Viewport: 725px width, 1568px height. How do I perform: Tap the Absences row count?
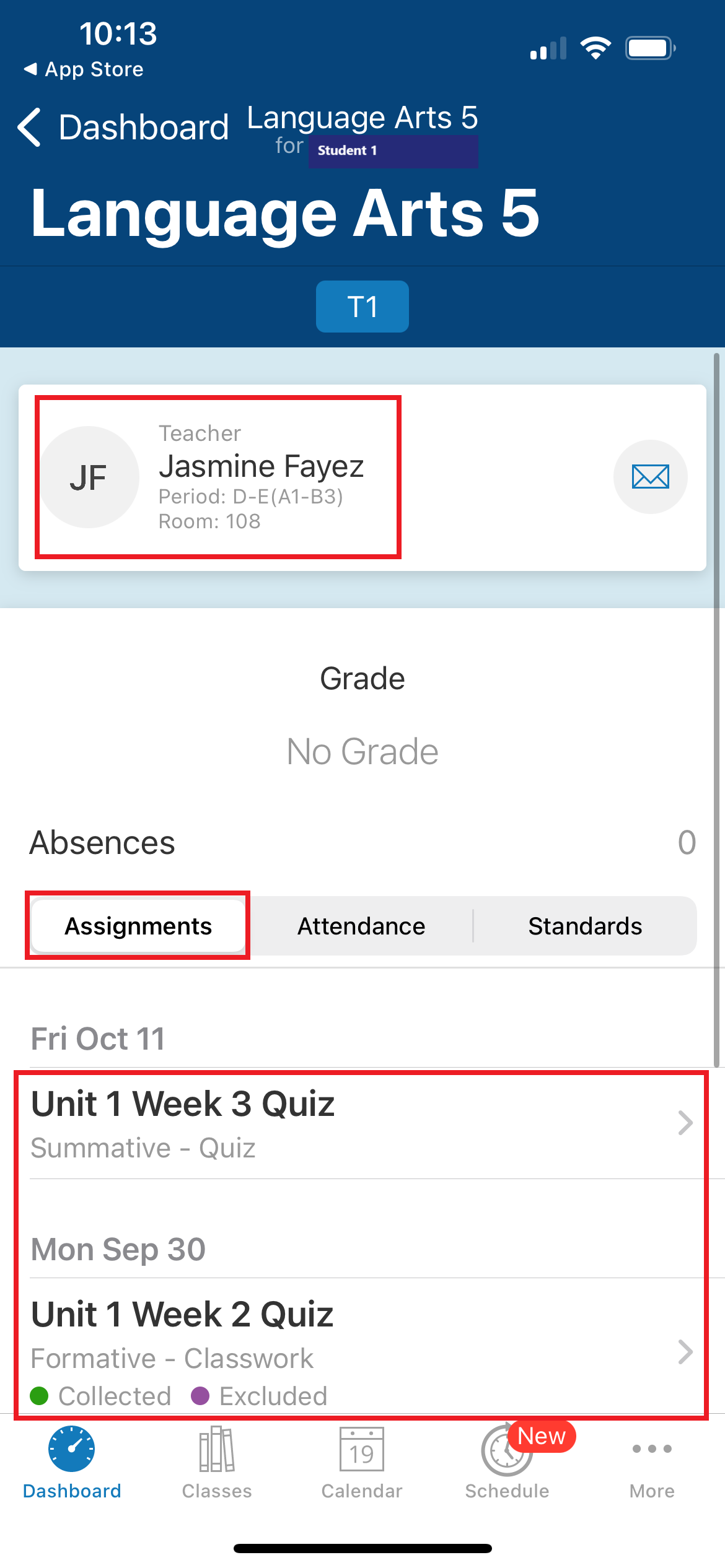click(687, 842)
